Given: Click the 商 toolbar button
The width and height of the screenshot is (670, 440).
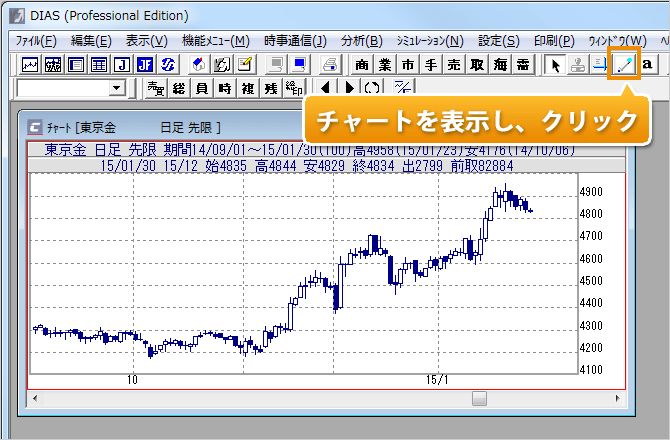Looking at the screenshot, I should [362, 64].
